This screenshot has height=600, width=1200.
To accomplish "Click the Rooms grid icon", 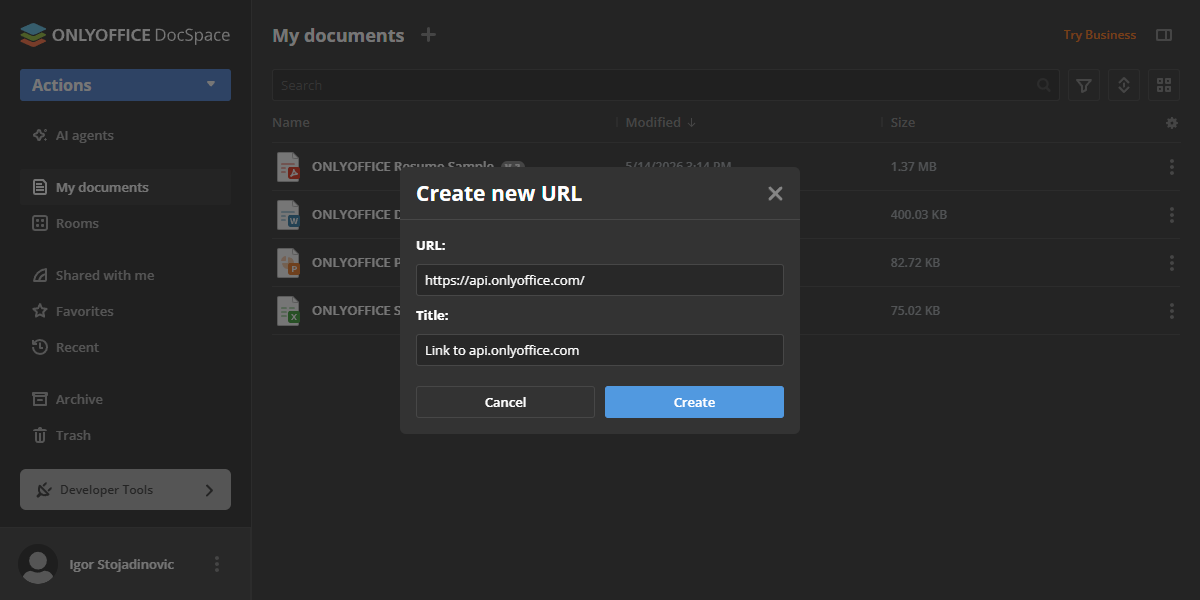I will tap(40, 223).
